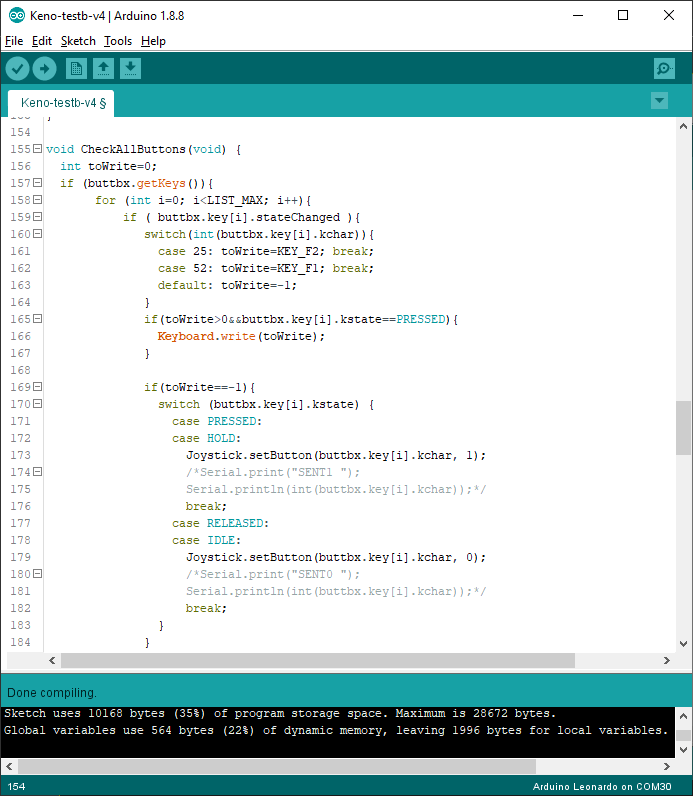Click the Verify sketch checkmark icon
This screenshot has height=796, width=693.
pos(18,68)
